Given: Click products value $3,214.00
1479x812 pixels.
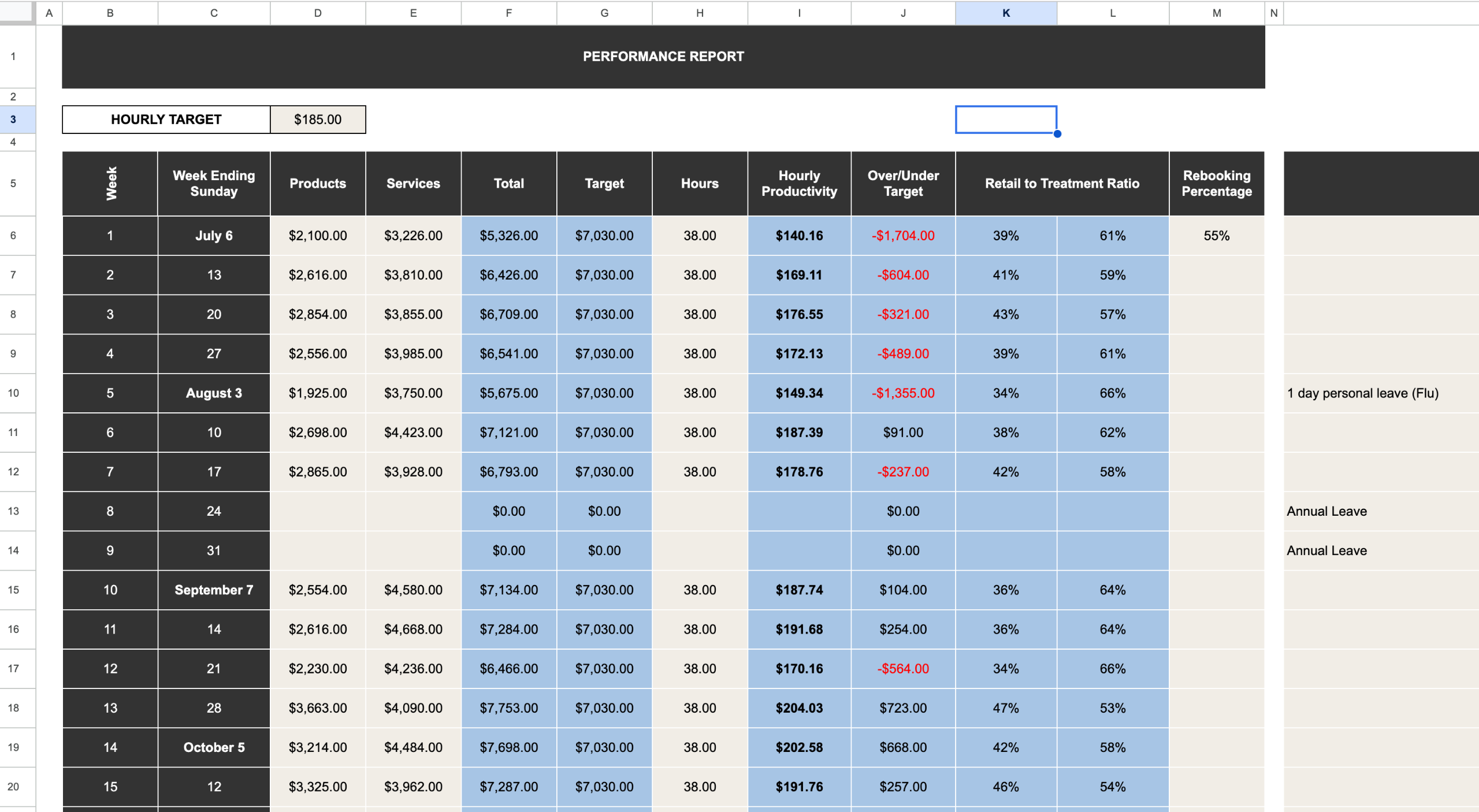Looking at the screenshot, I should click(x=318, y=747).
